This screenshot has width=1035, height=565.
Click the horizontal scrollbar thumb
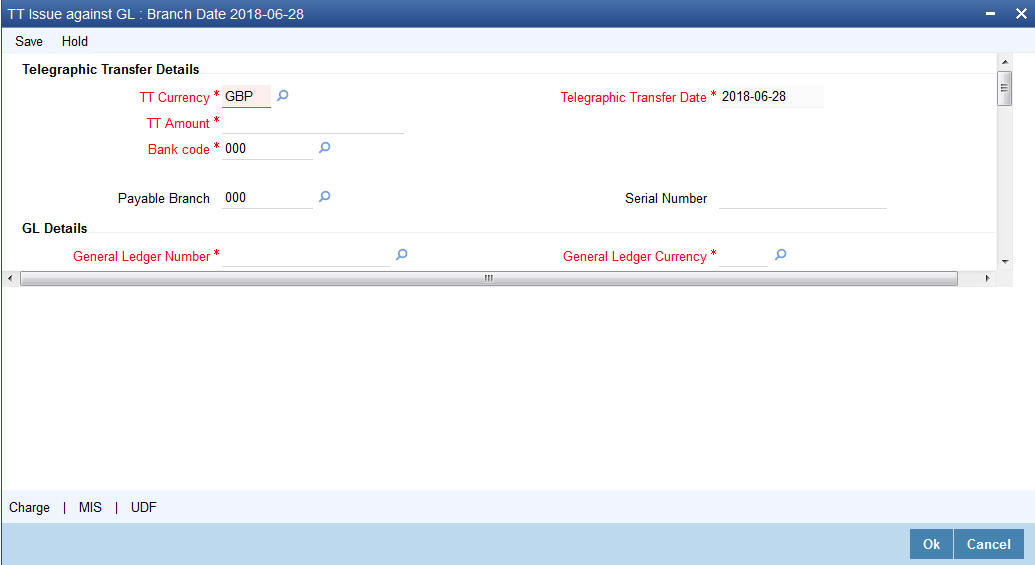point(488,279)
